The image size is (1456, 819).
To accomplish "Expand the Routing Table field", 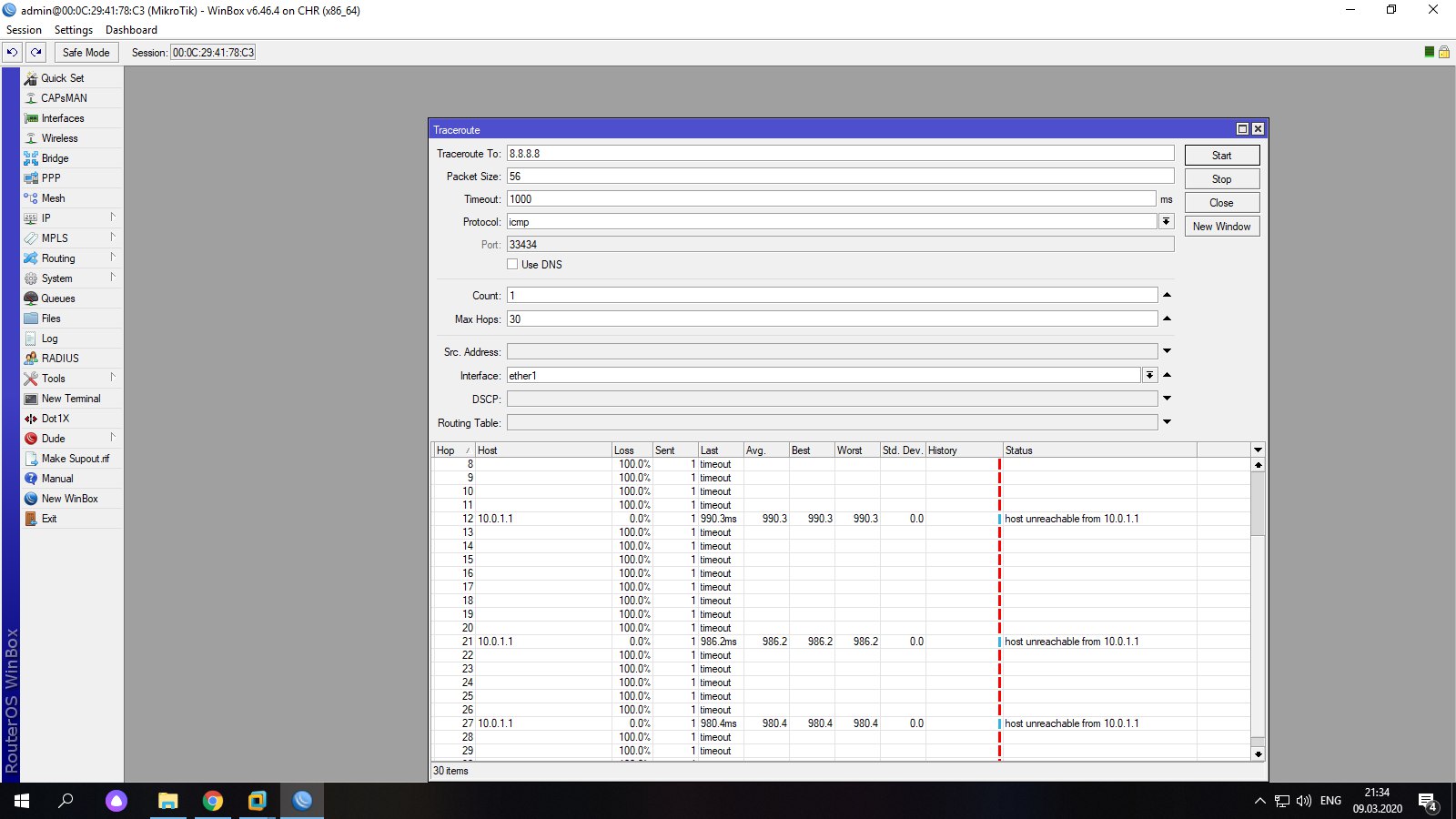I will coord(1167,422).
